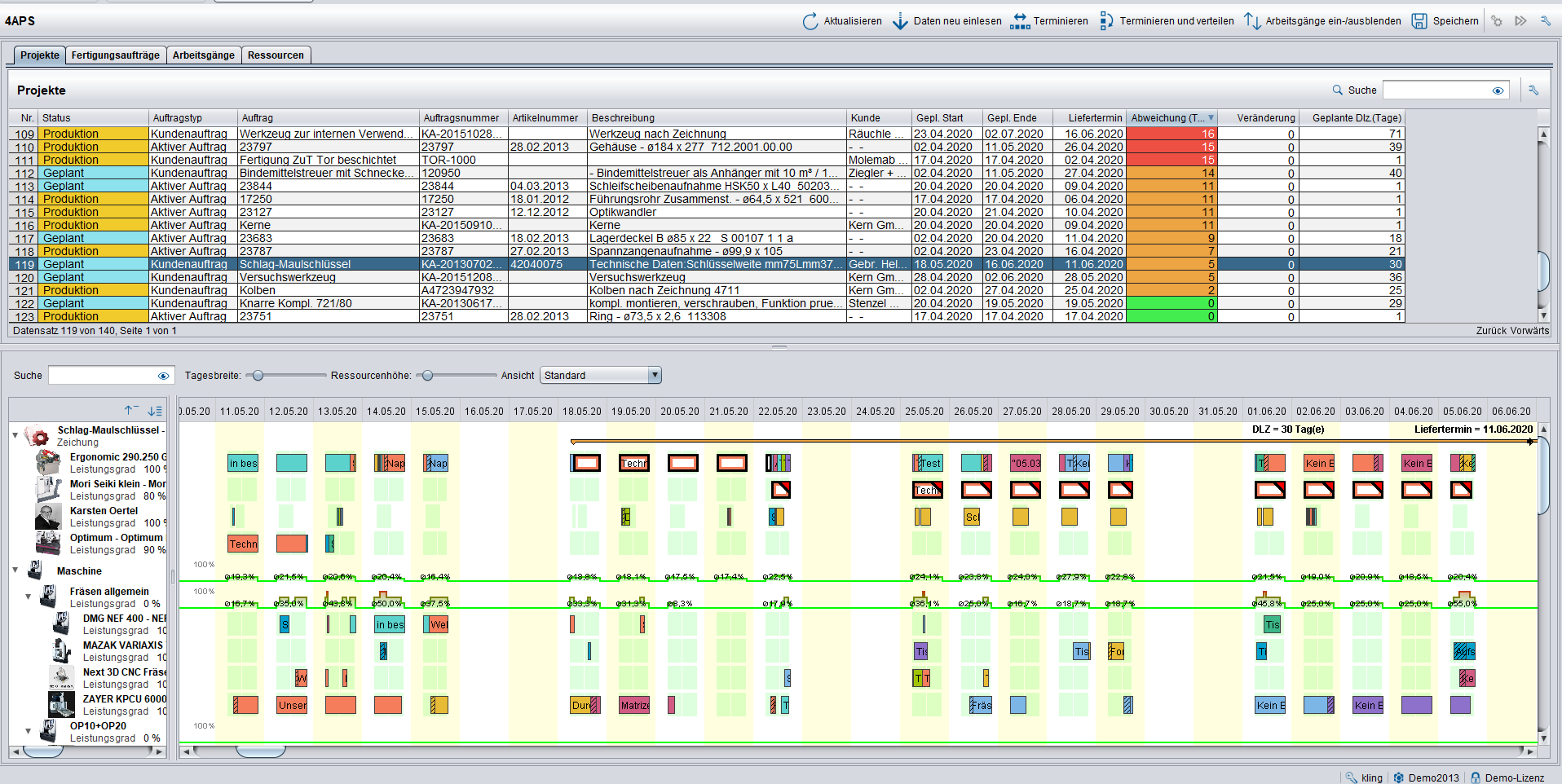Screen dimensions: 1562x784
Task: Click the Gantt chart horizontal scrollbar thumb
Action: [261, 751]
